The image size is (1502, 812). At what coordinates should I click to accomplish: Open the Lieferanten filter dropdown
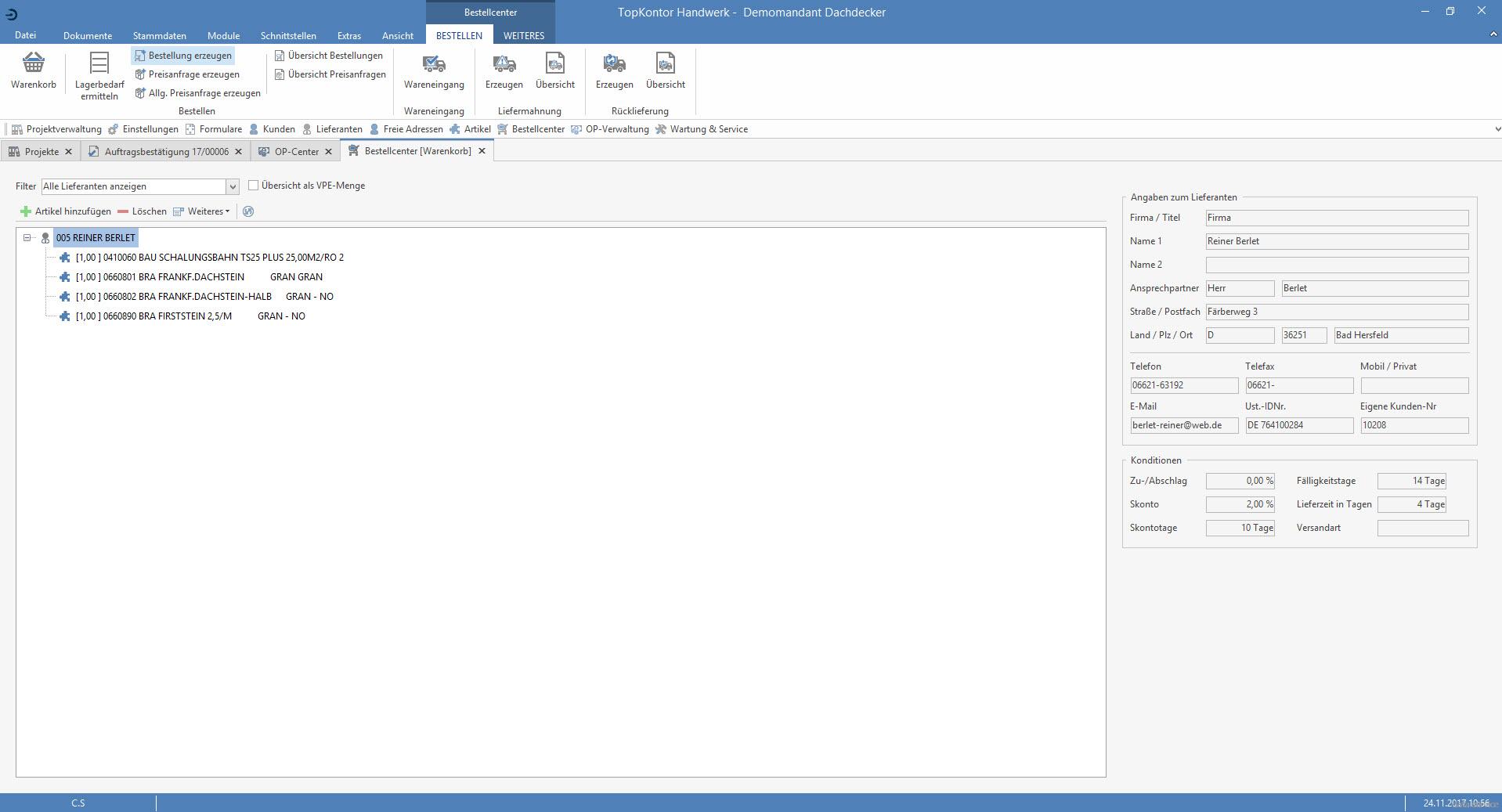232,186
